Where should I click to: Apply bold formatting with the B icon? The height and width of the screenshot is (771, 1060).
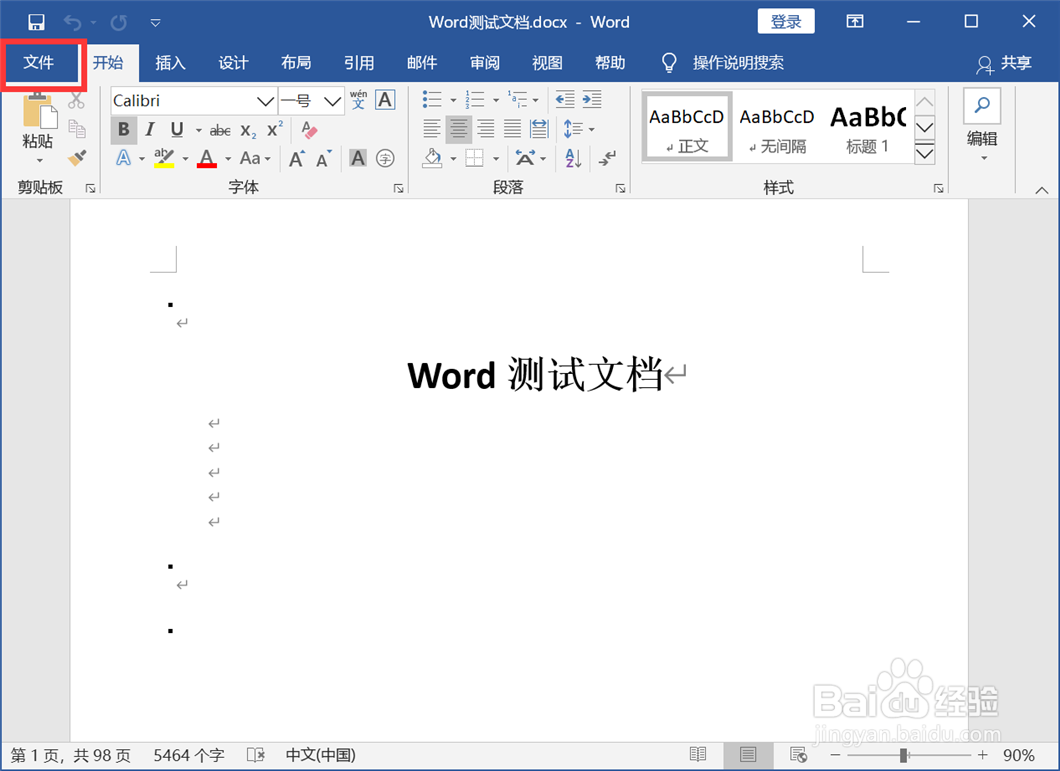[123, 129]
